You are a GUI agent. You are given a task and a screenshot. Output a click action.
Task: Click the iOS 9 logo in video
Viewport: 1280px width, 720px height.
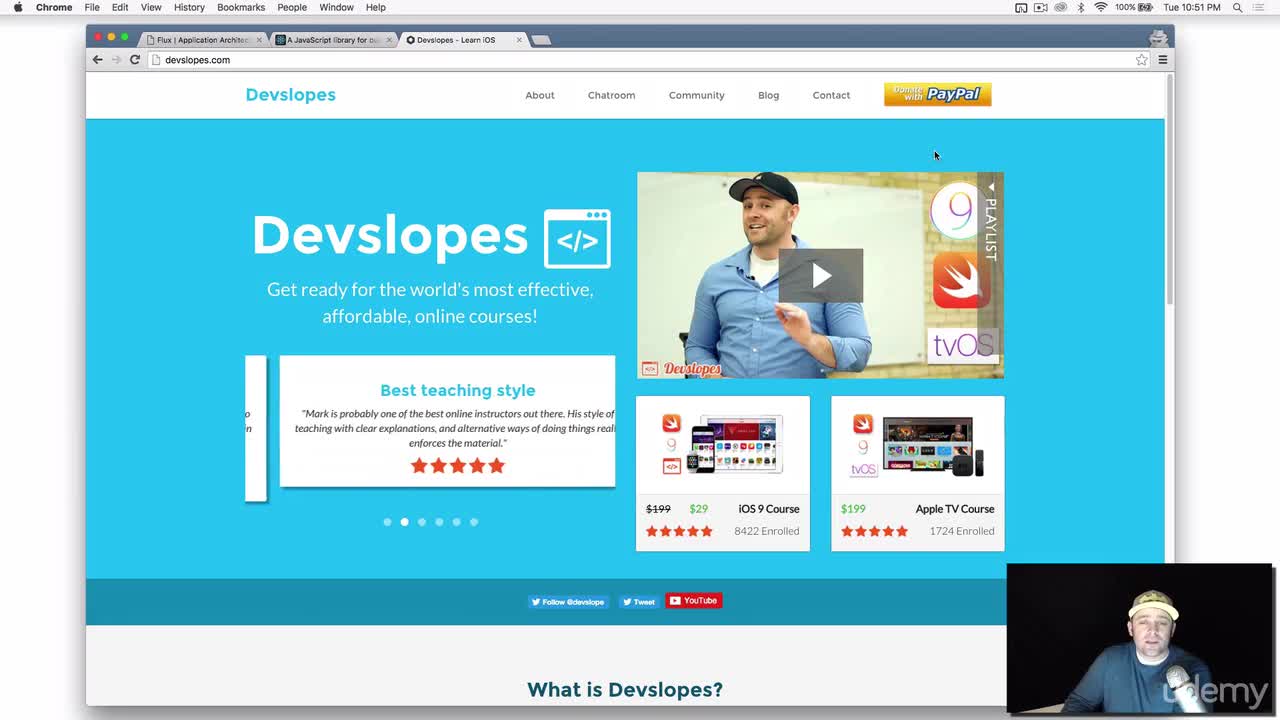(x=958, y=211)
